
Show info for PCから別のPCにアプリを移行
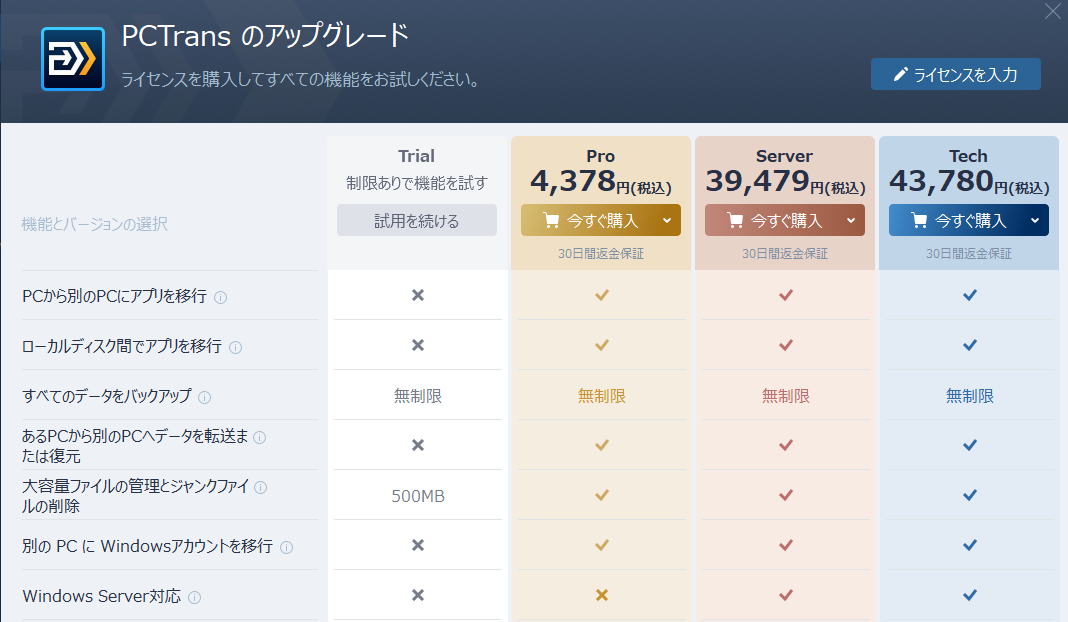[221, 297]
